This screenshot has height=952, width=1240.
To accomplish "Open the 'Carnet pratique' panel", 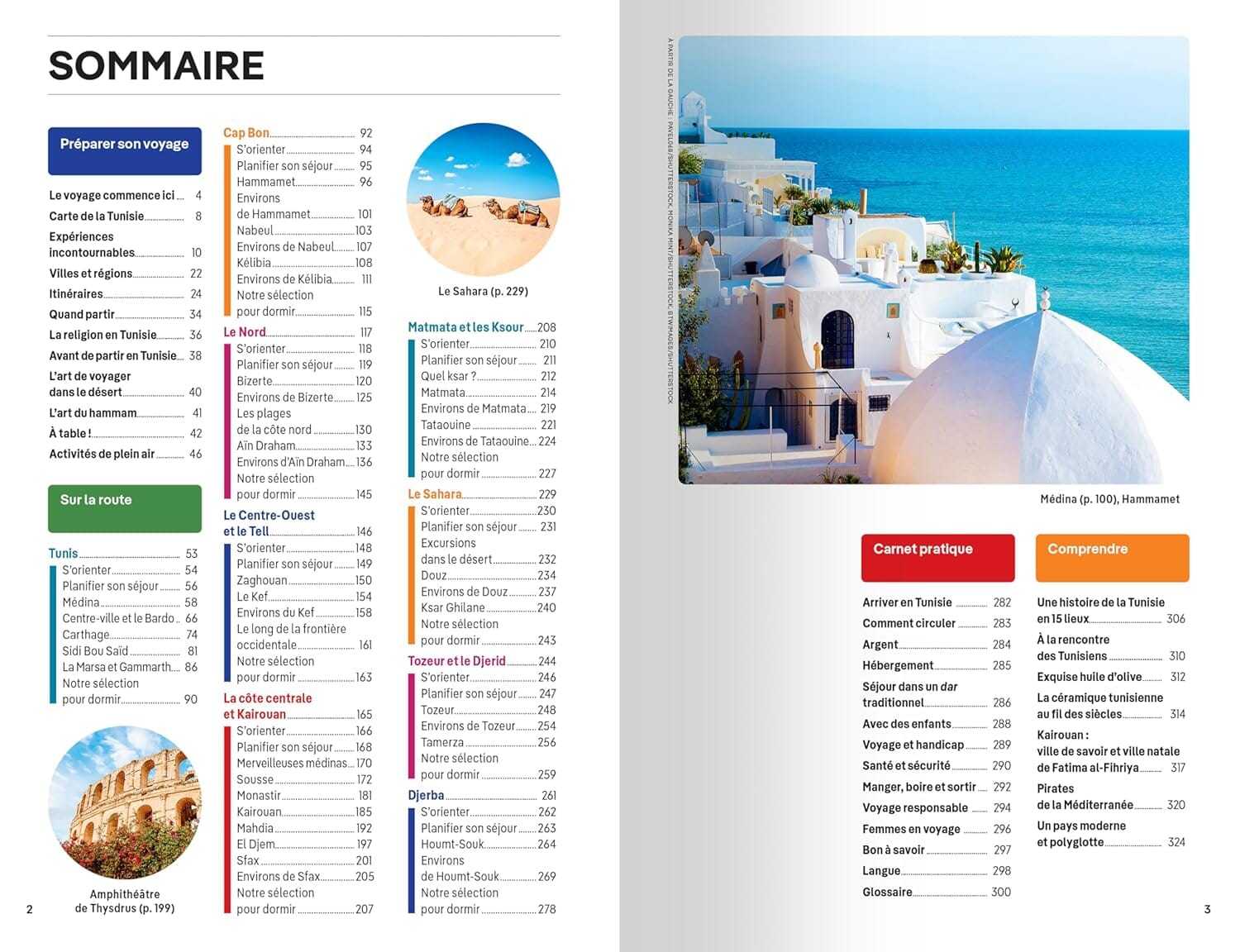I will pos(937,555).
